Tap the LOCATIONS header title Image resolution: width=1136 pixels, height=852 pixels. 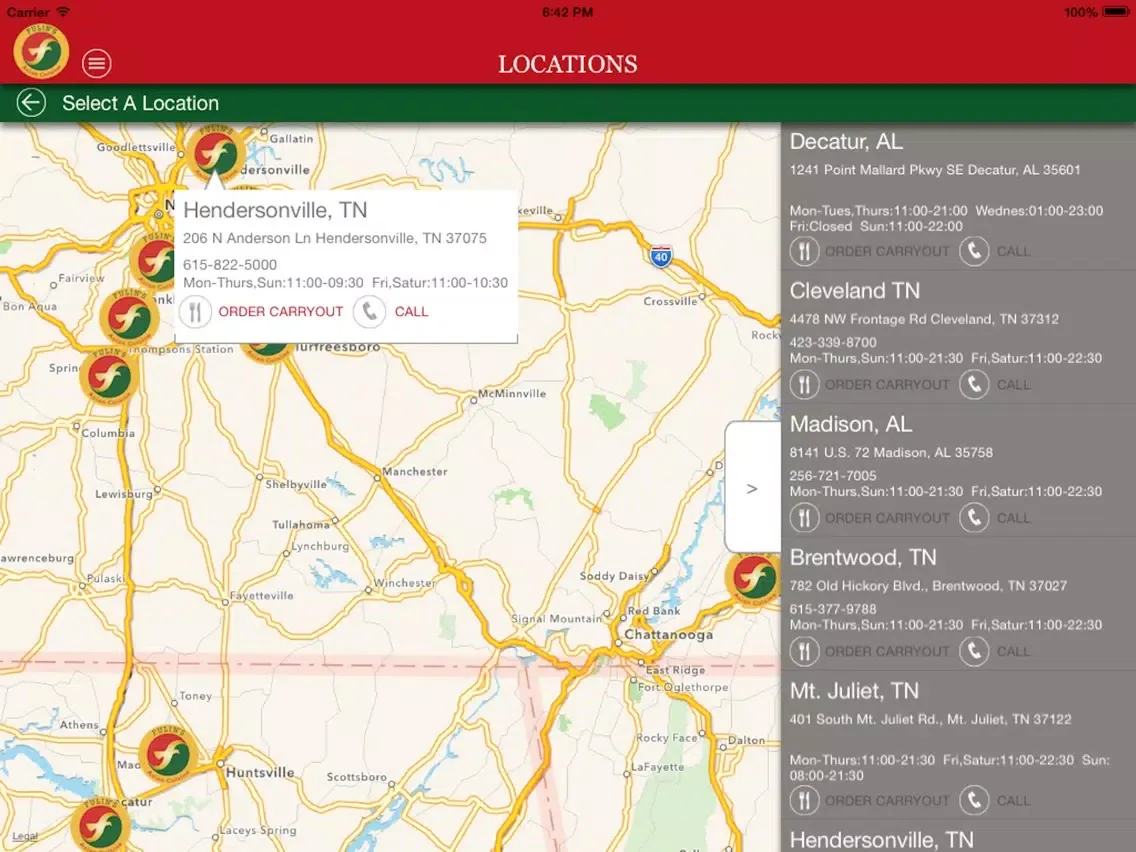(x=567, y=64)
